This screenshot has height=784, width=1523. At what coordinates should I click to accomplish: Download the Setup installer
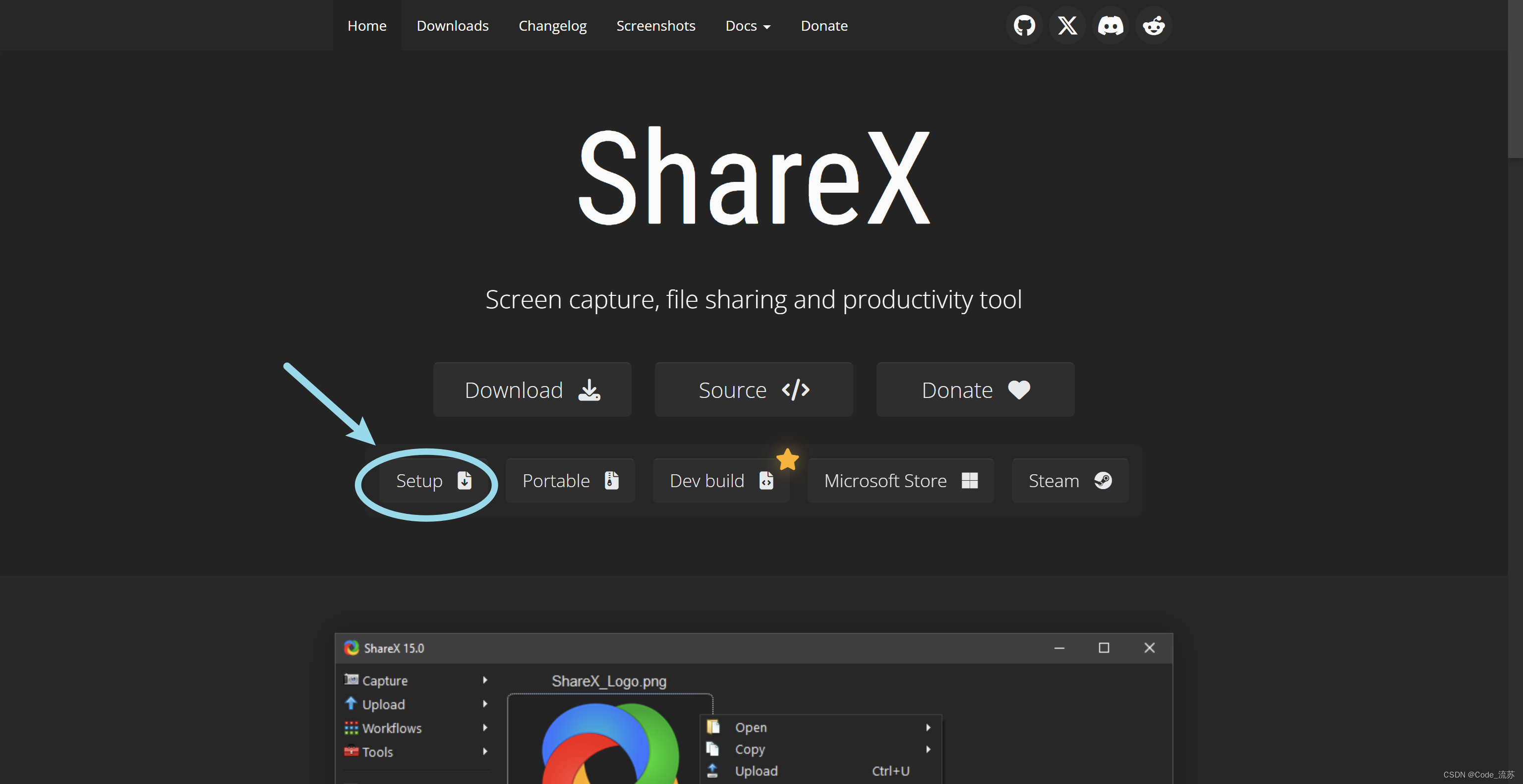(433, 481)
